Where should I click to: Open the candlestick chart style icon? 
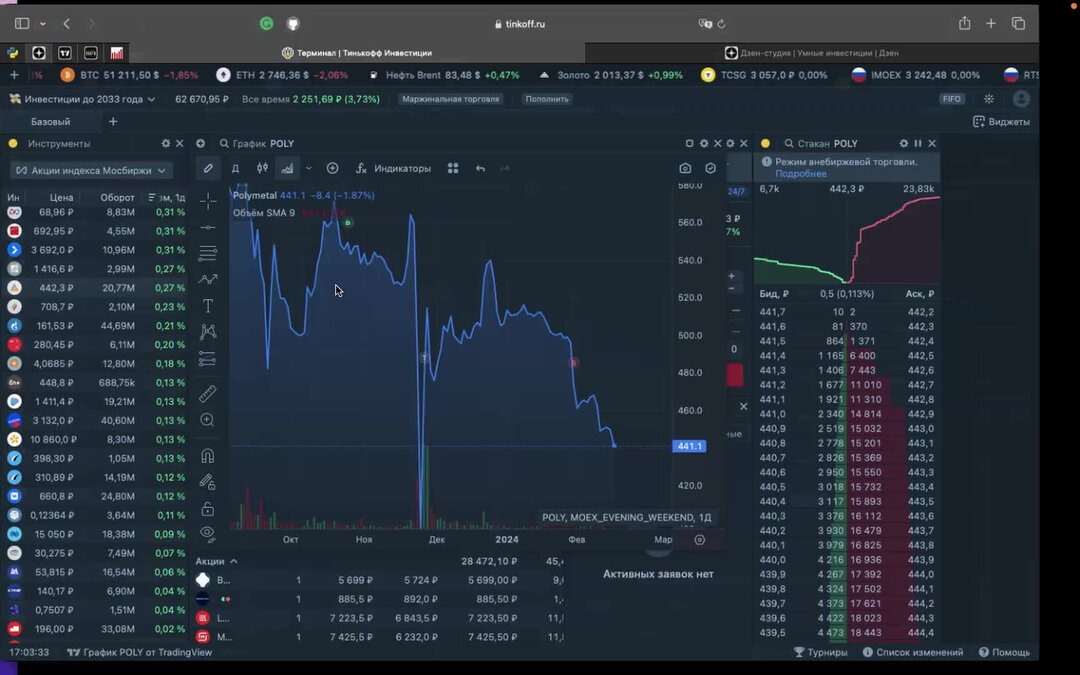pos(262,168)
